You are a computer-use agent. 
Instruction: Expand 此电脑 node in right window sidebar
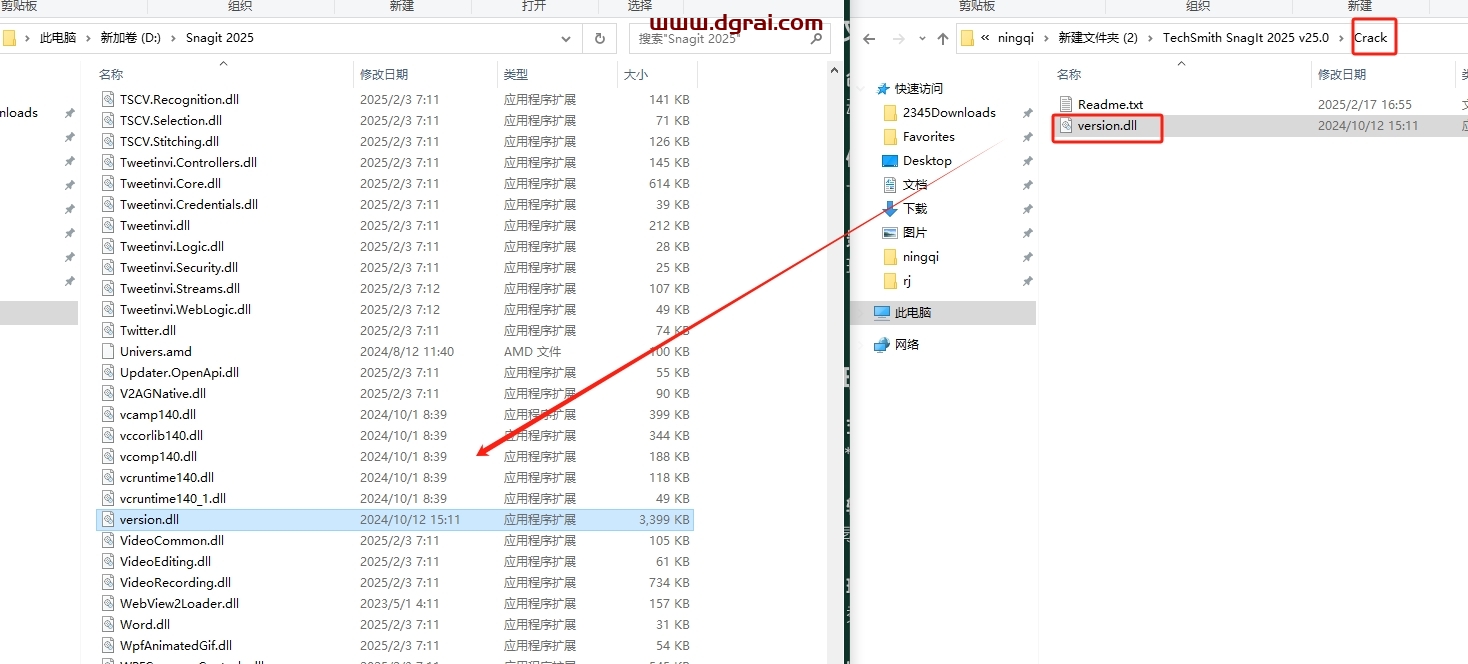point(858,312)
